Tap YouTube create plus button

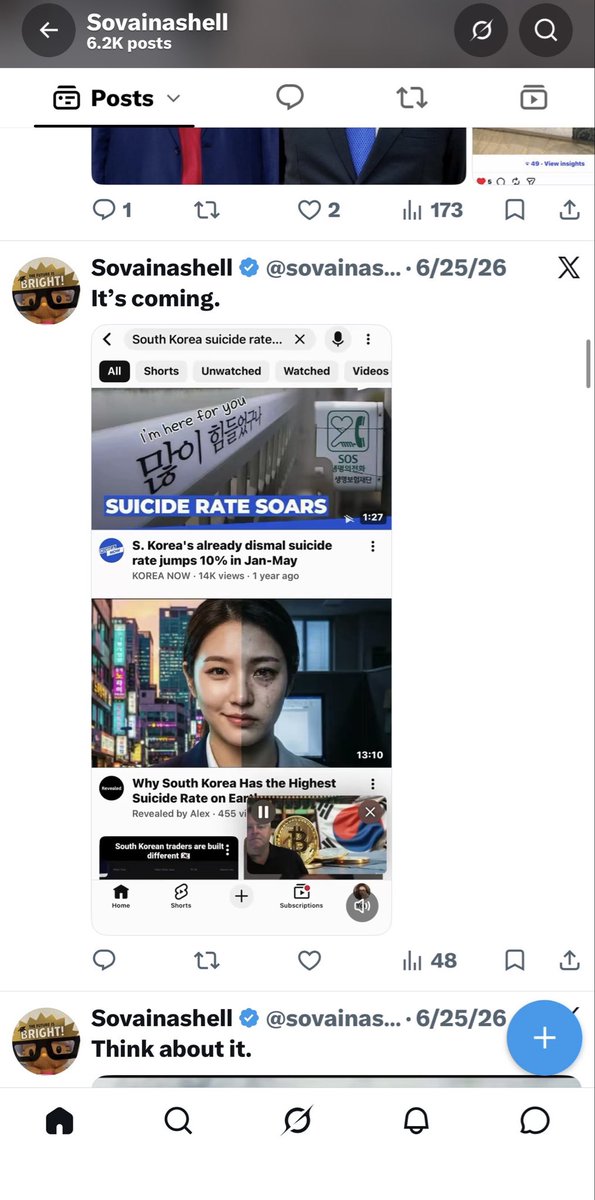point(241,896)
